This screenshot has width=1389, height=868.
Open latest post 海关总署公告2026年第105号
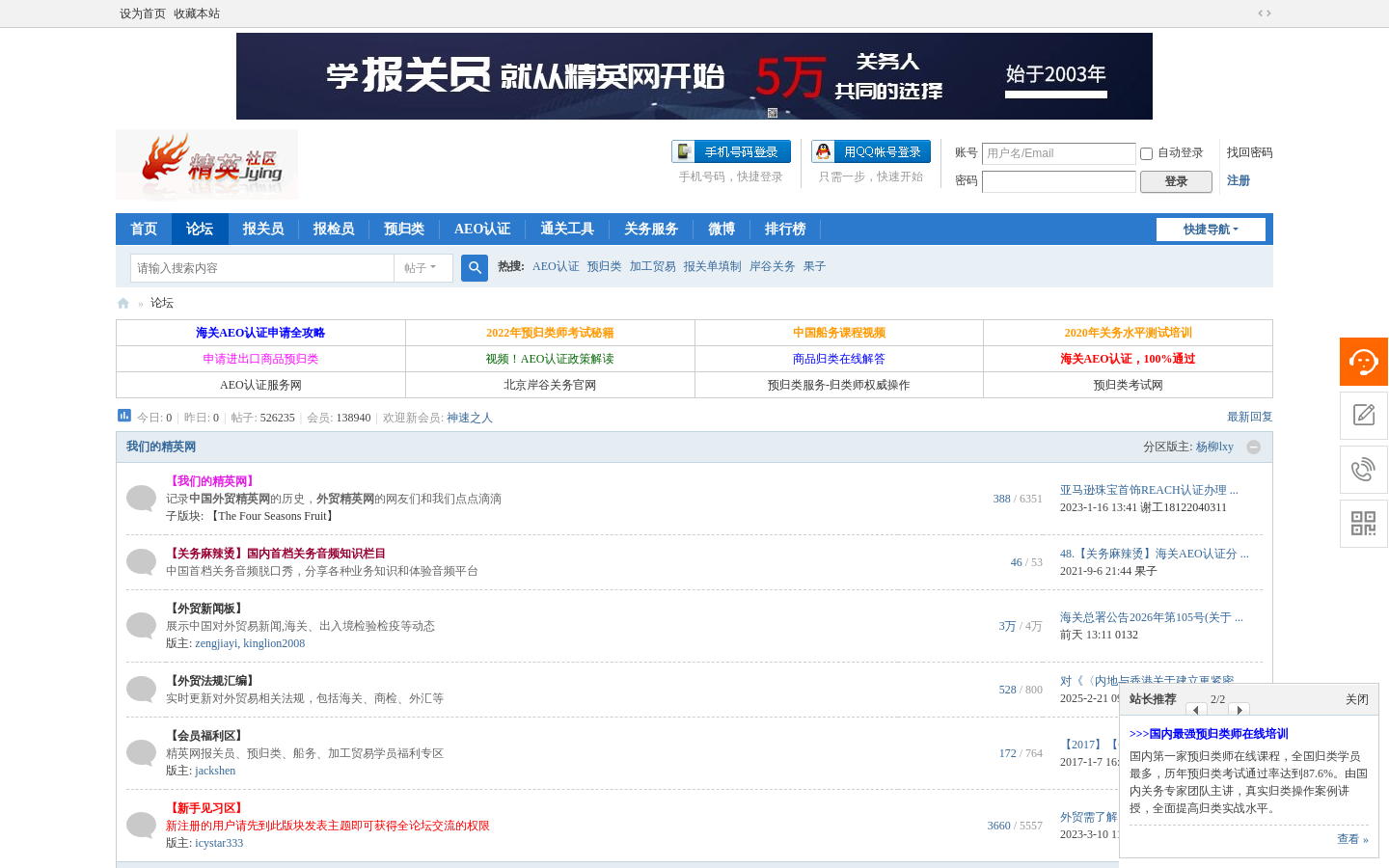click(x=1152, y=617)
